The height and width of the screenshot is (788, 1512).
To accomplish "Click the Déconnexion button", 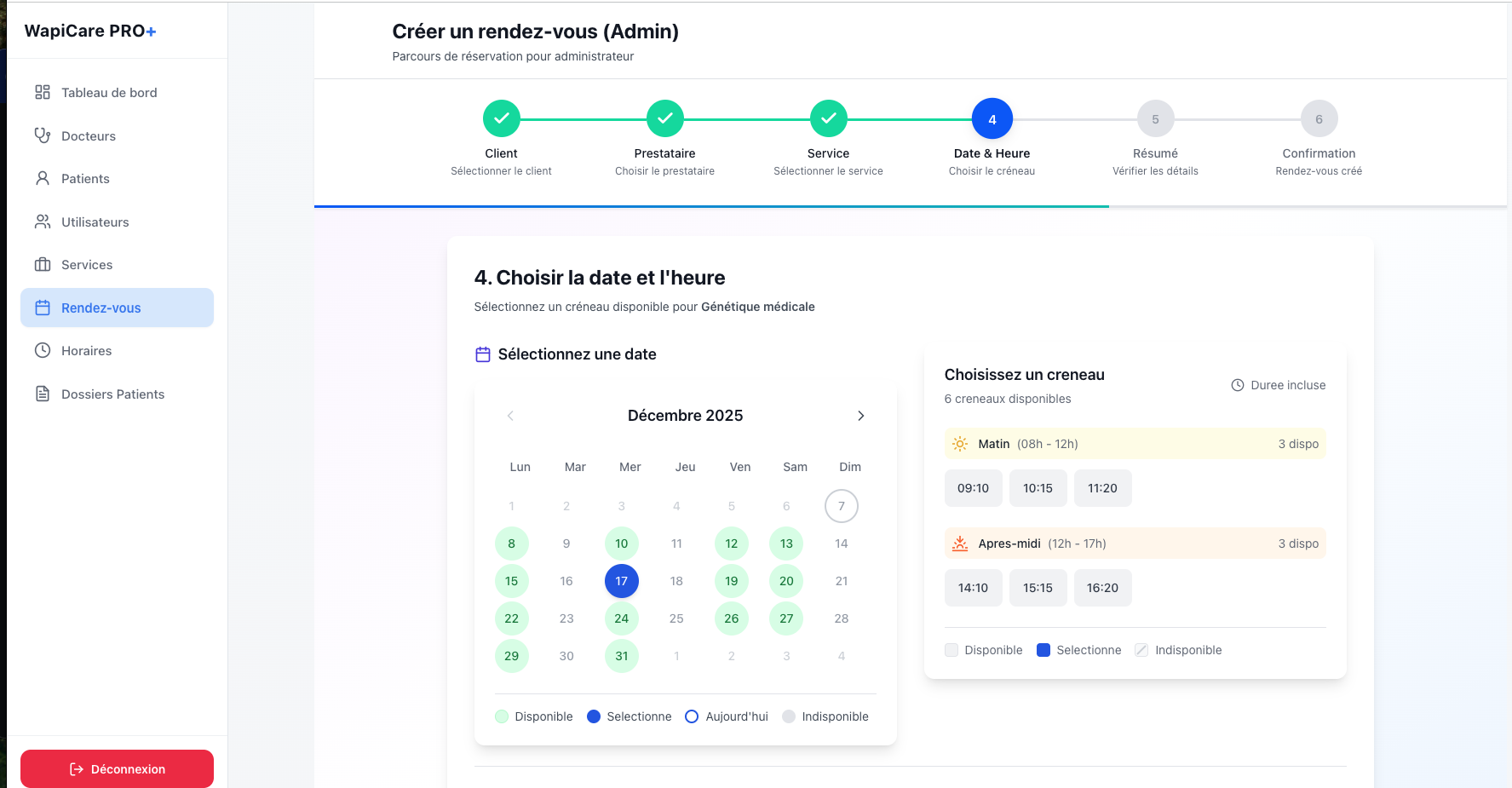I will pyautogui.click(x=117, y=768).
